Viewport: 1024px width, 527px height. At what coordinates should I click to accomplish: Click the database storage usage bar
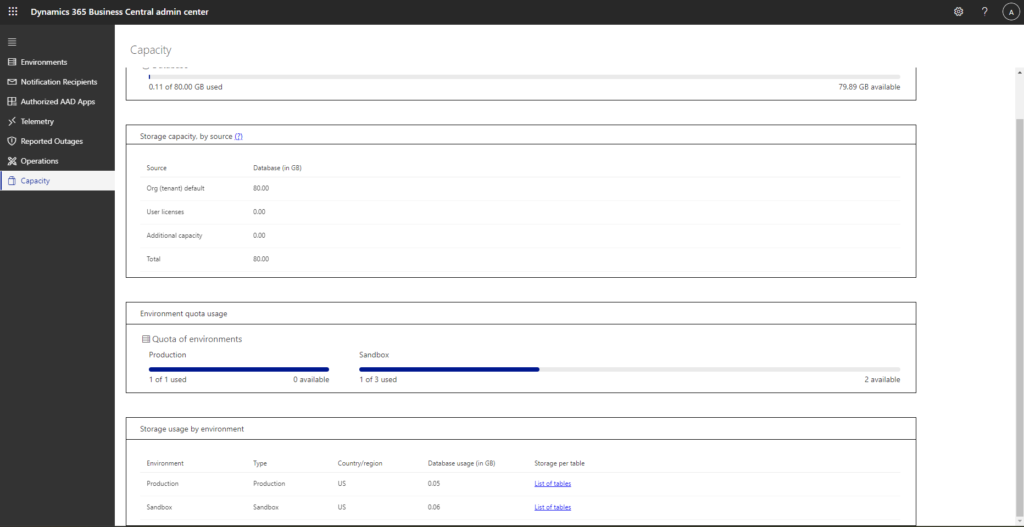click(524, 77)
